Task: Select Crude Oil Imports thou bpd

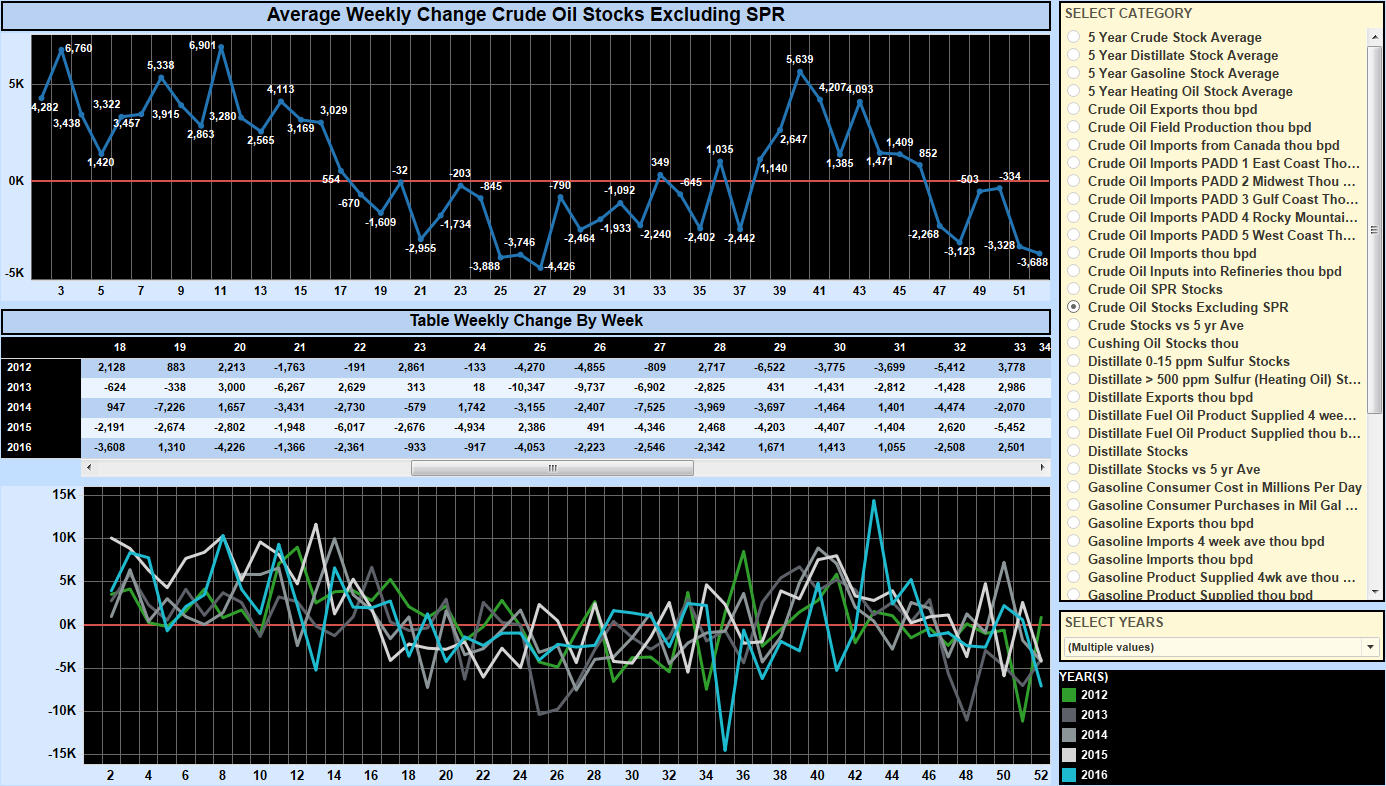Action: [x=1074, y=253]
